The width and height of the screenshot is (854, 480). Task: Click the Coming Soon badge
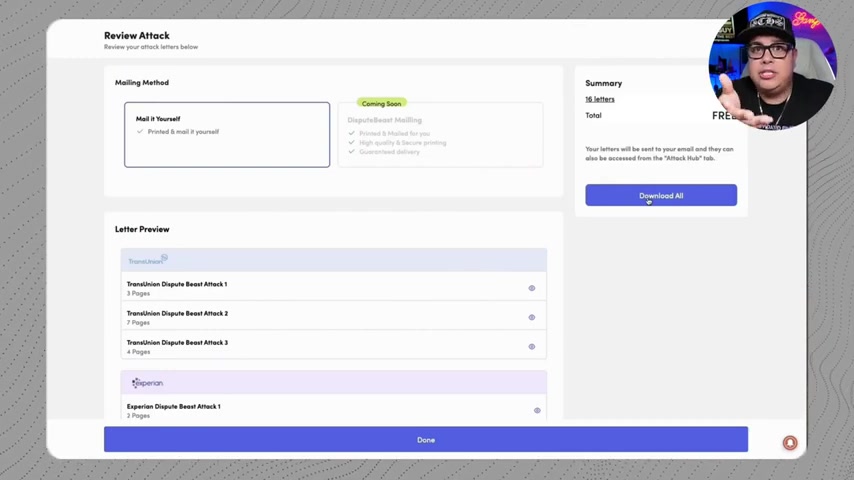tap(381, 104)
